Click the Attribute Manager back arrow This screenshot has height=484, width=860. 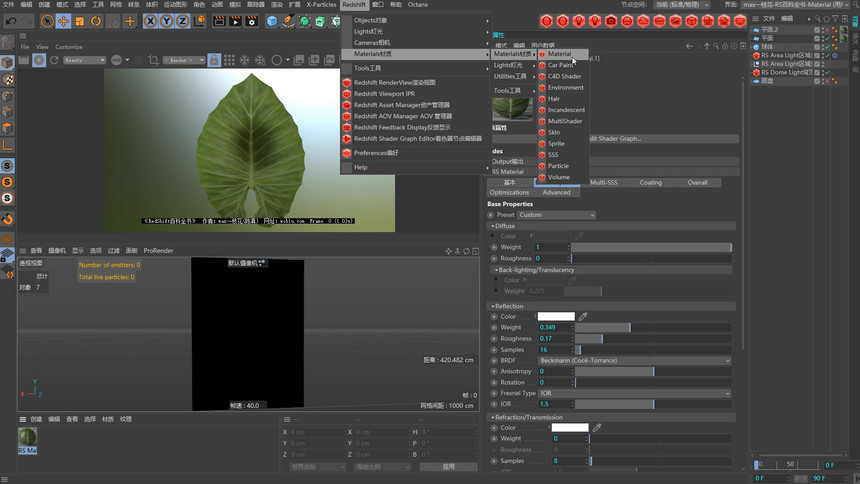click(x=689, y=46)
